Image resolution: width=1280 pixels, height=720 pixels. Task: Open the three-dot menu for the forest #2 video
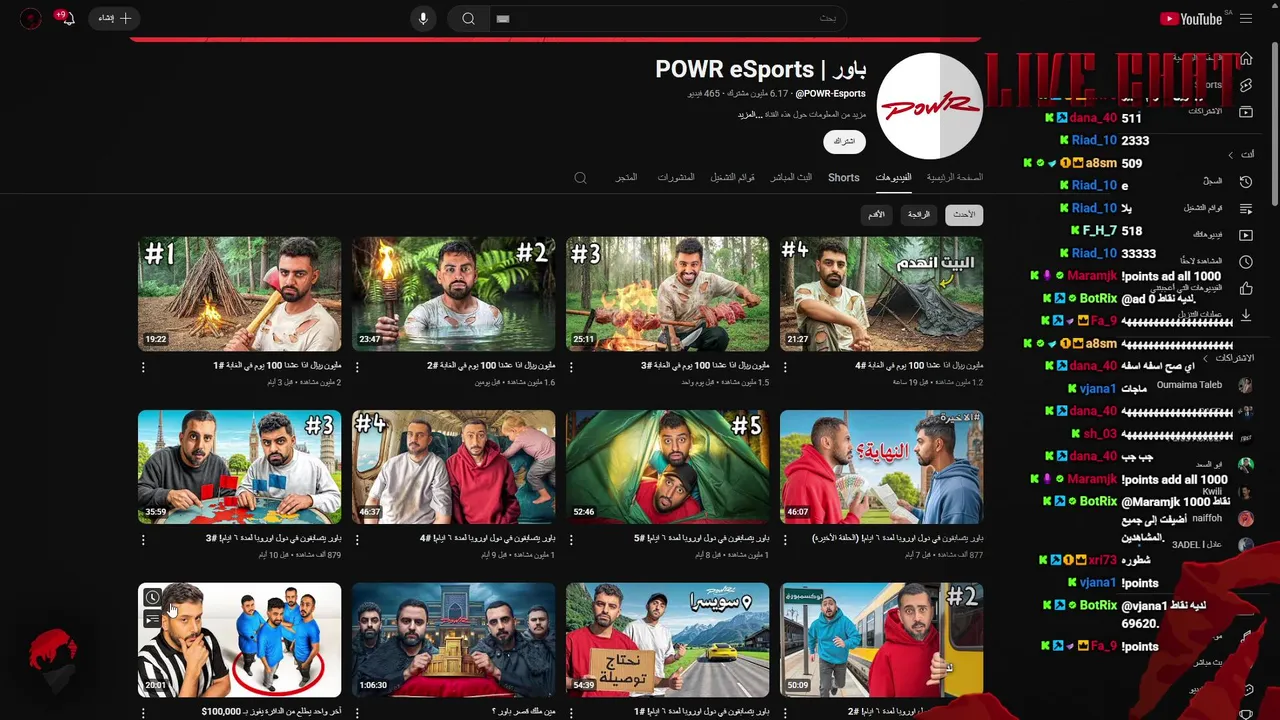pyautogui.click(x=357, y=367)
